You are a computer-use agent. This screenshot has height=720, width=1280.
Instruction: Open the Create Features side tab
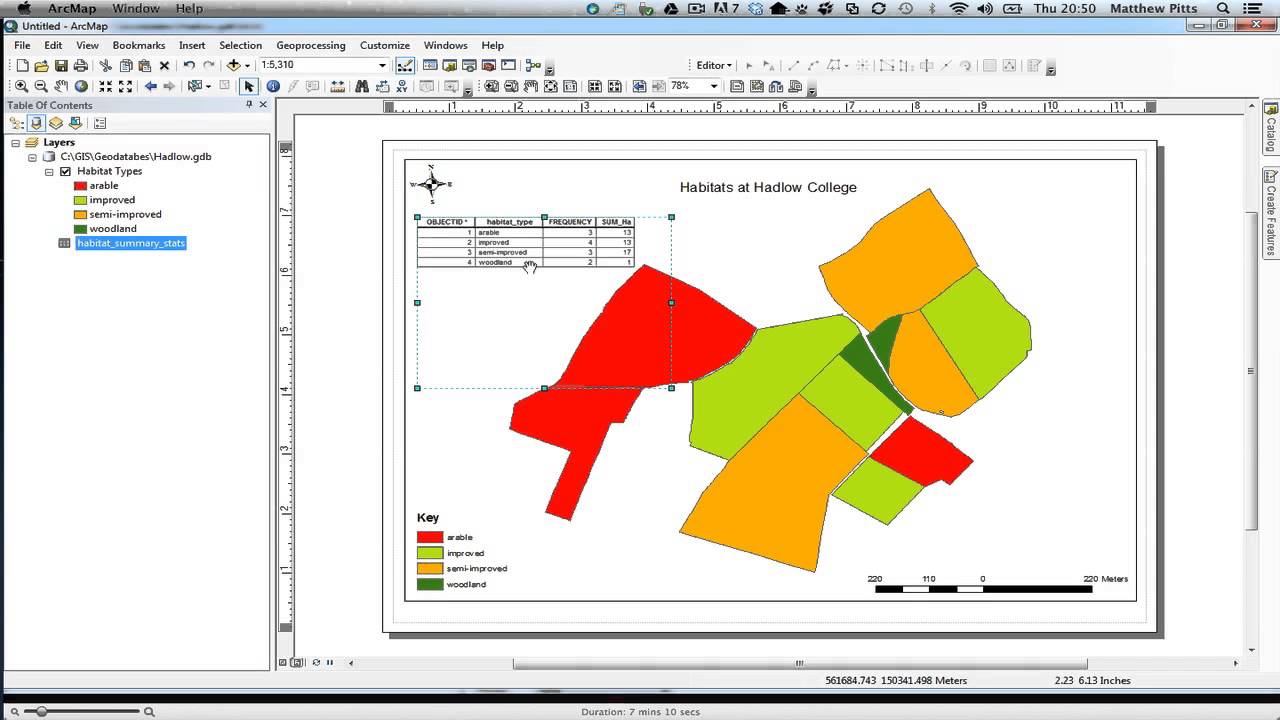1271,213
